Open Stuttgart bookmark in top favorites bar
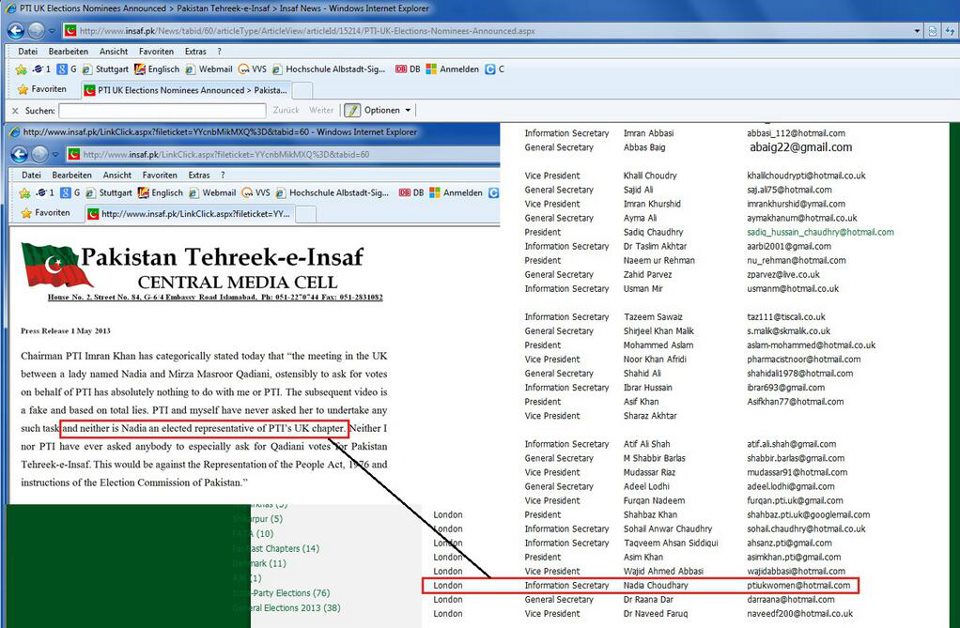The height and width of the screenshot is (628, 960). 106,69
